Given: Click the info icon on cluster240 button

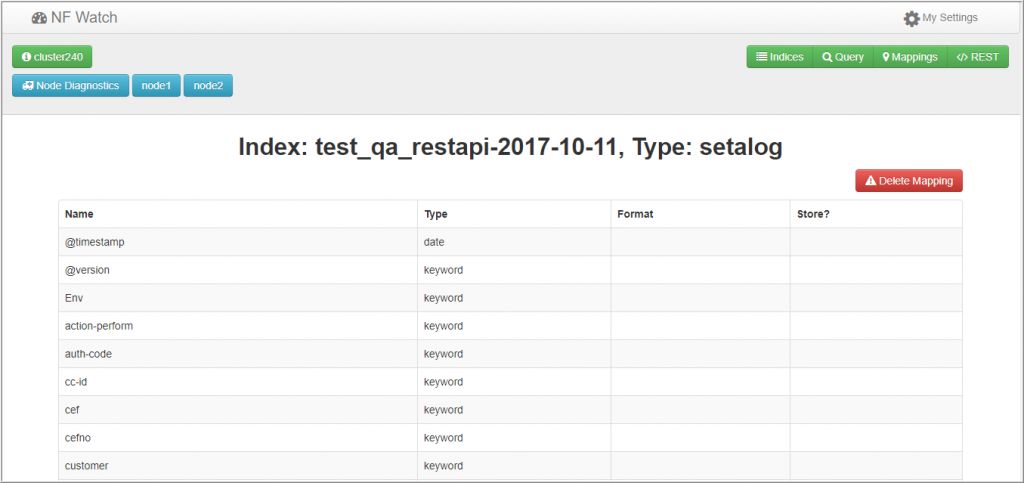Looking at the screenshot, I should (x=26, y=57).
